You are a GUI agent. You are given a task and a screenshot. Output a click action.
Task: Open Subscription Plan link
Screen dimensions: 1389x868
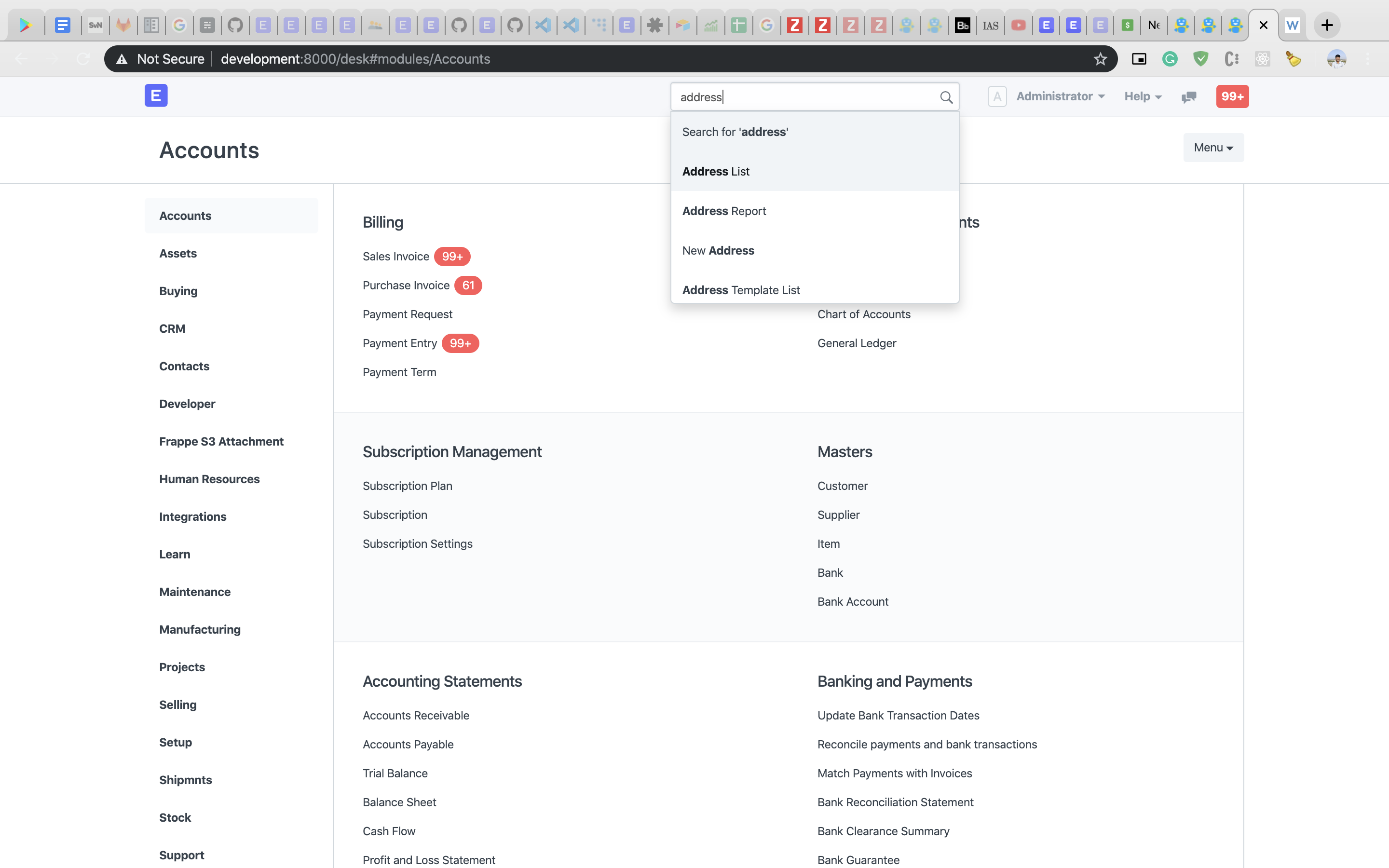(408, 486)
